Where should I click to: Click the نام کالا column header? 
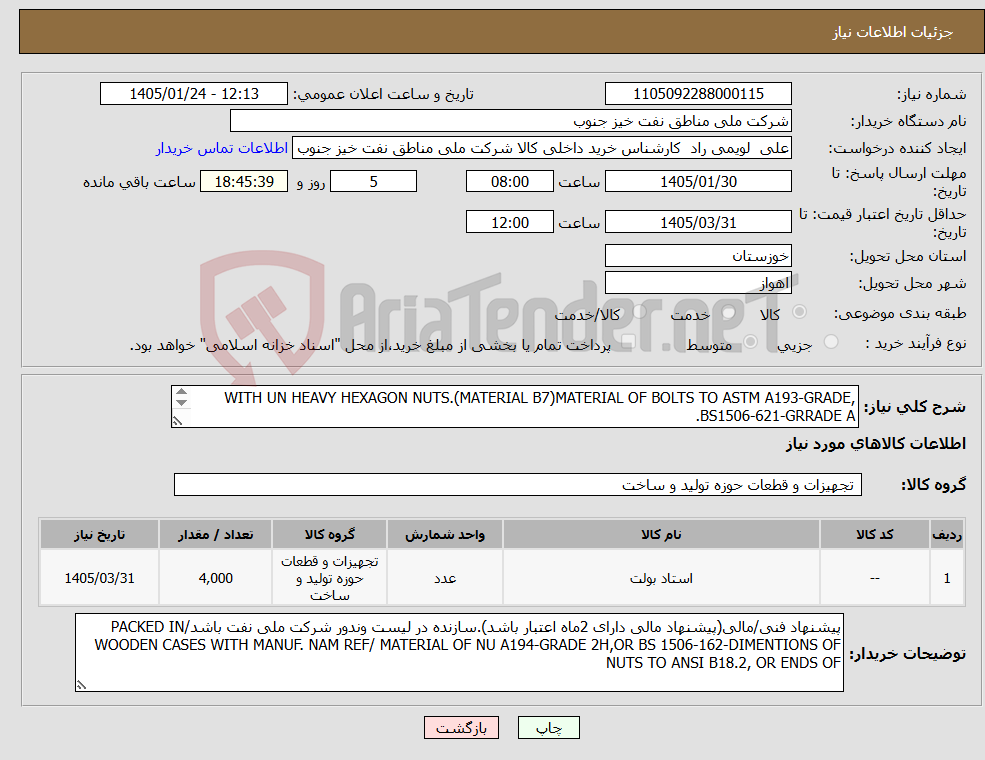[x=661, y=535]
